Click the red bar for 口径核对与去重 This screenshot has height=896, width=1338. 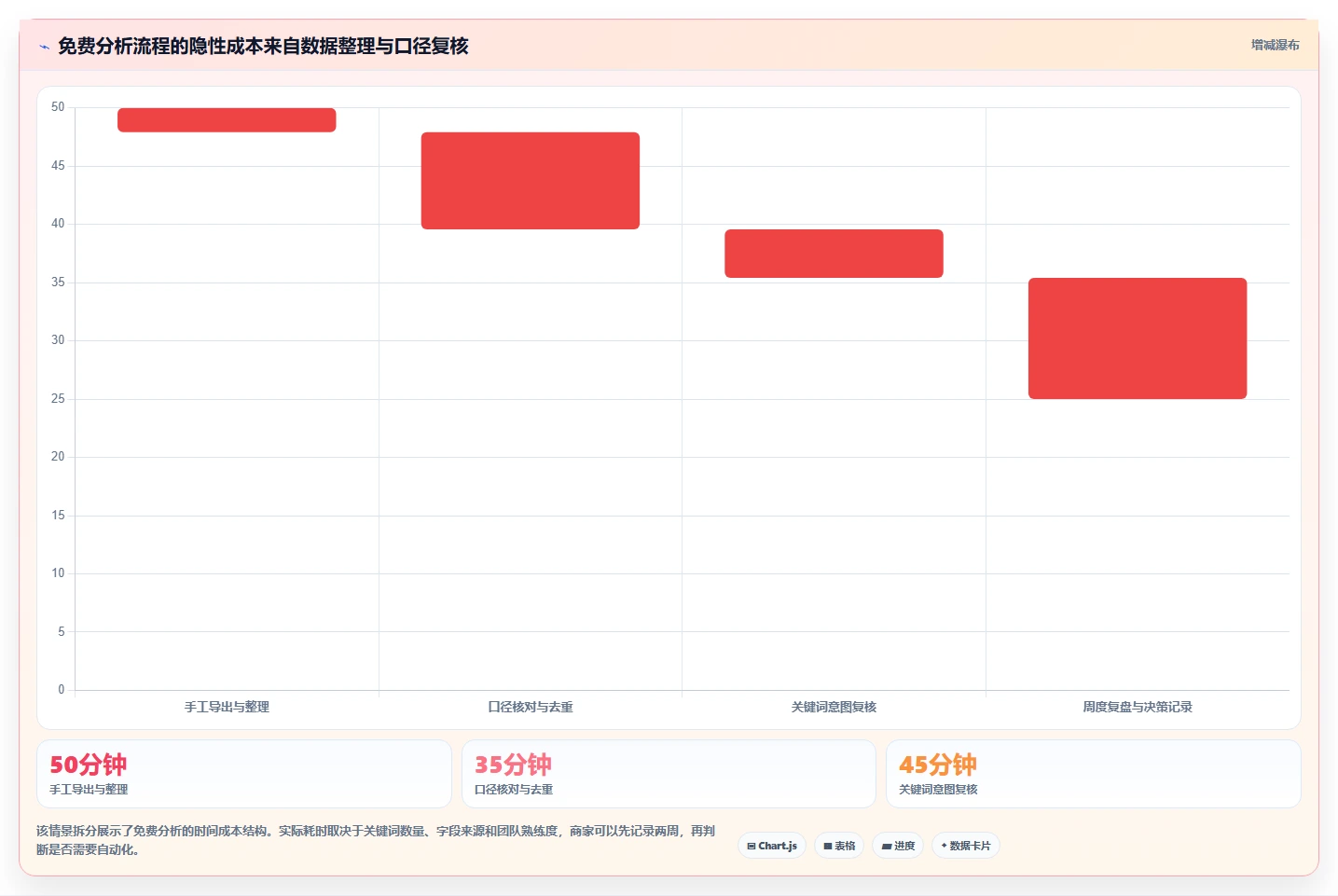tap(531, 181)
